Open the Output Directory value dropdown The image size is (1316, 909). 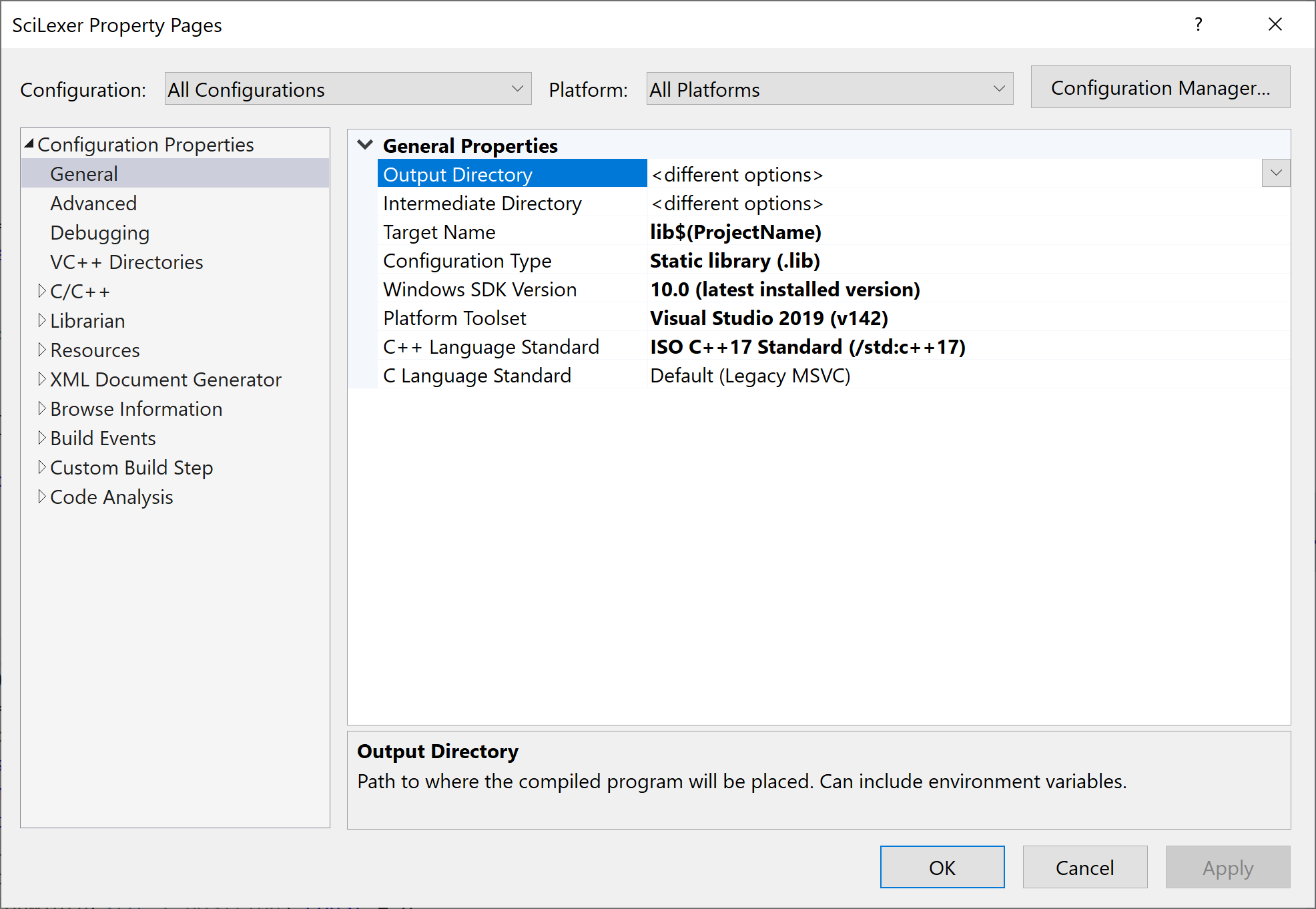1274,173
